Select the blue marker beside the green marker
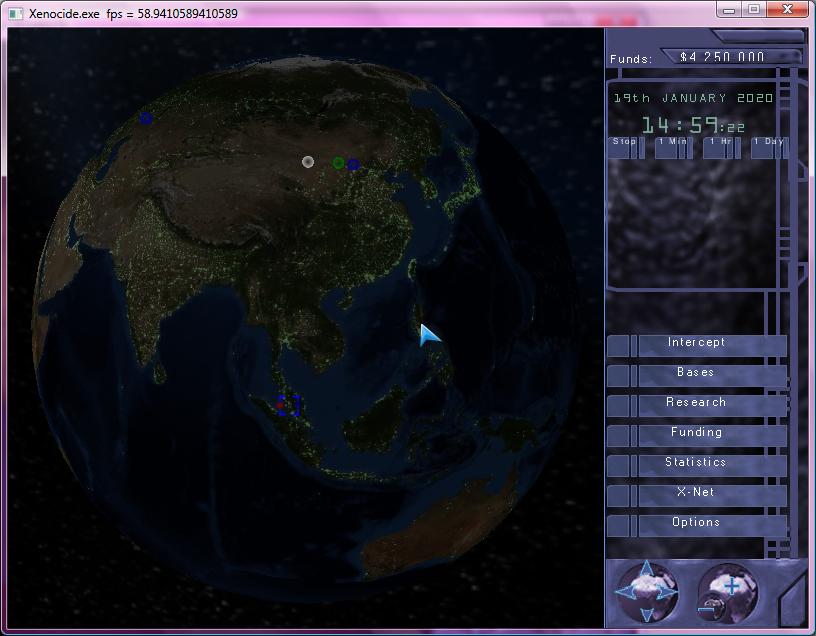The image size is (816, 636). pos(353,164)
